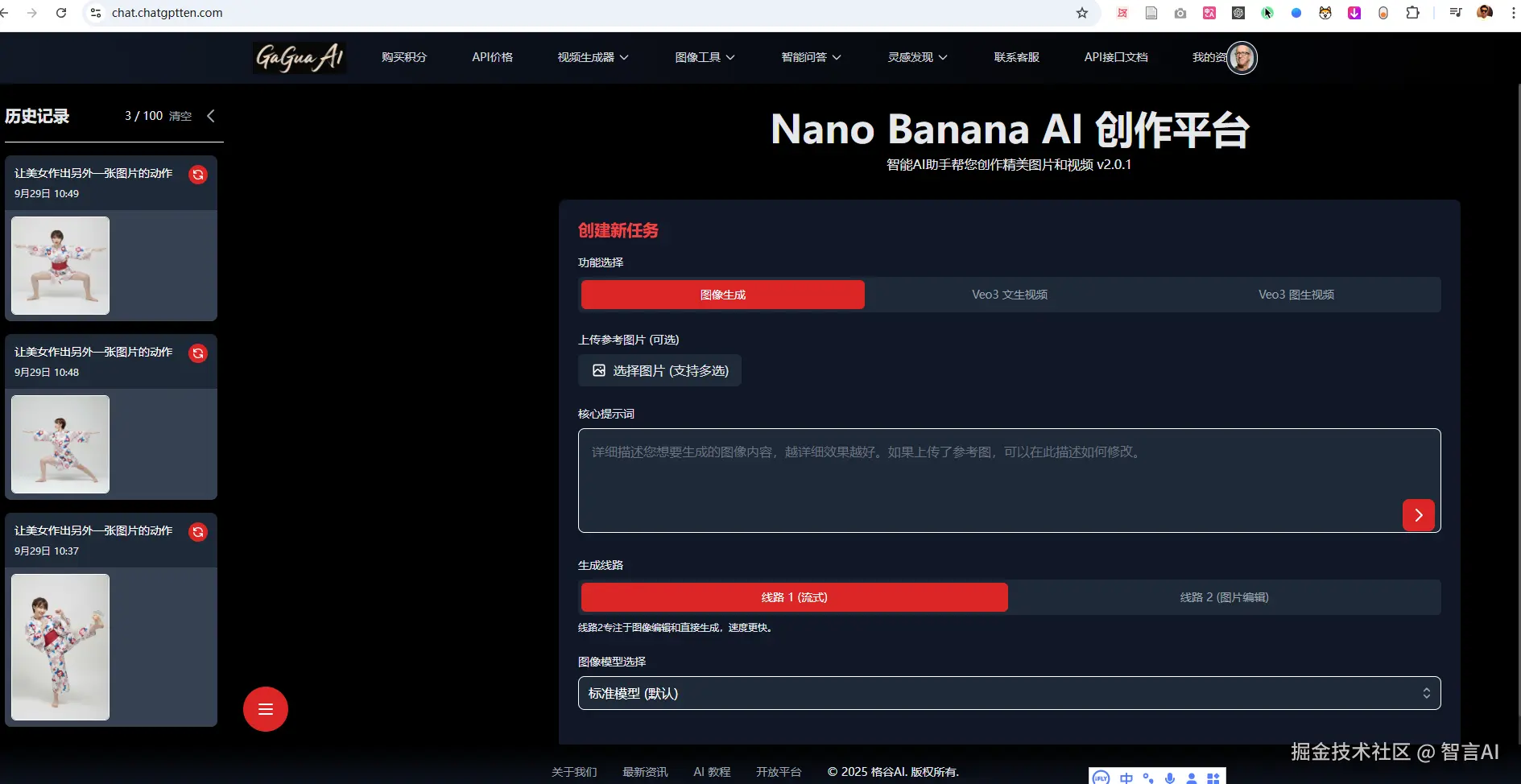Expand the 智能问答 menu

(811, 57)
